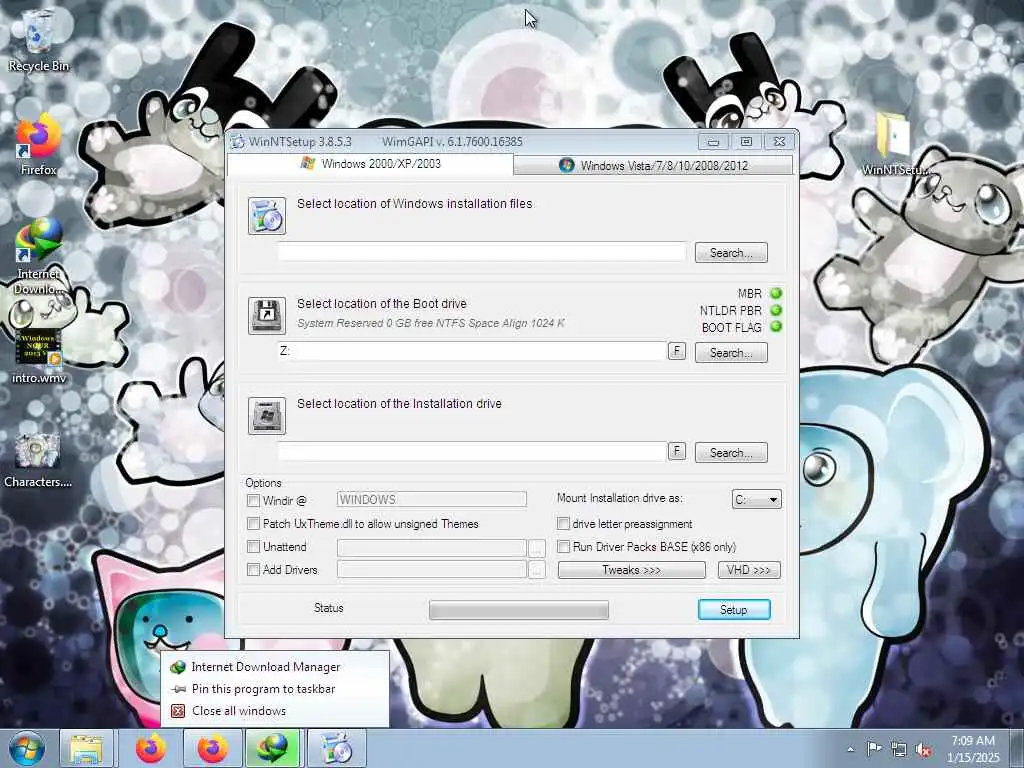The height and width of the screenshot is (768, 1024).
Task: Open the Internet Download Manager desktop shortcut
Action: (x=39, y=256)
